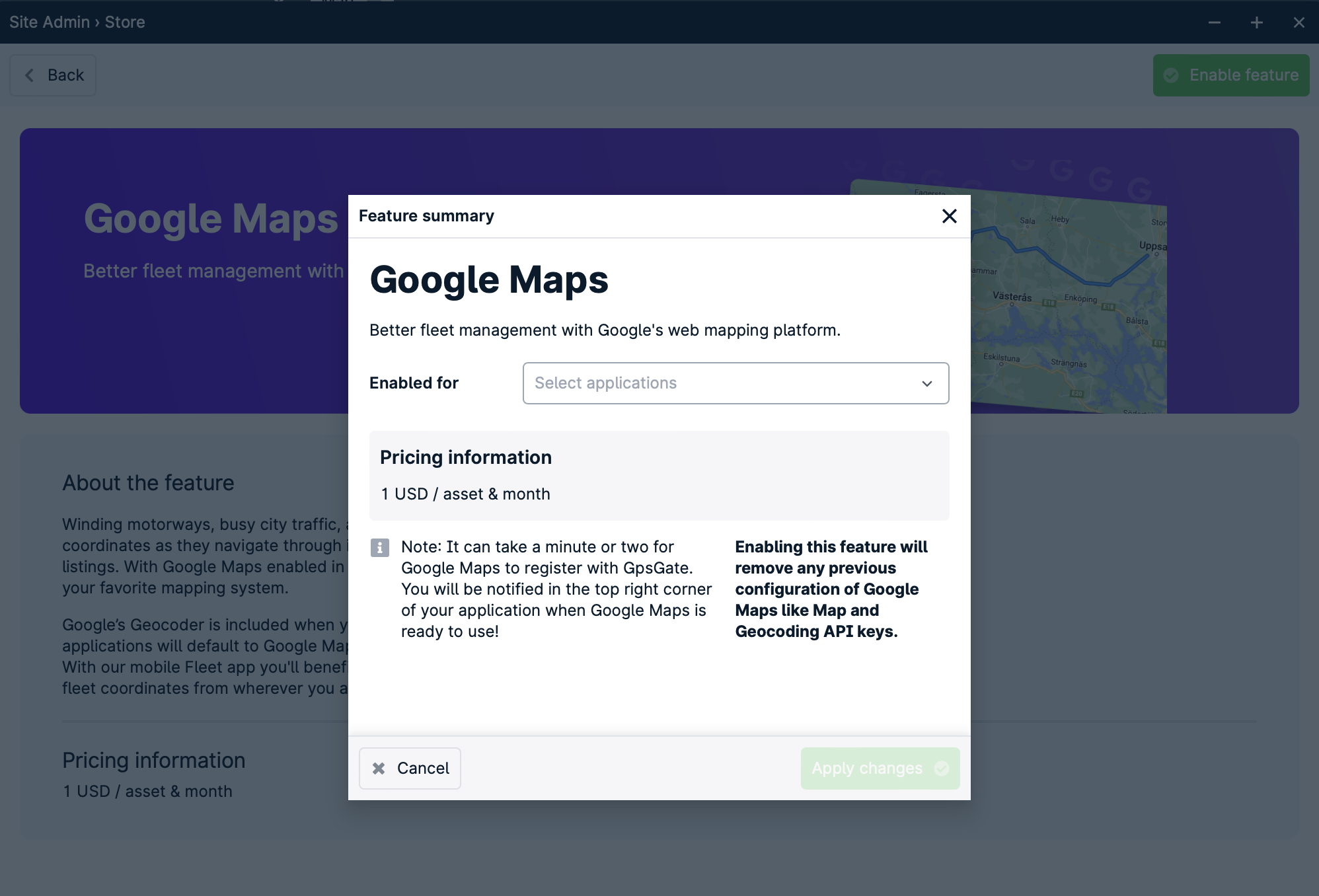Click the Pricing information heading in dialog
The width and height of the screenshot is (1319, 896).
tap(465, 457)
